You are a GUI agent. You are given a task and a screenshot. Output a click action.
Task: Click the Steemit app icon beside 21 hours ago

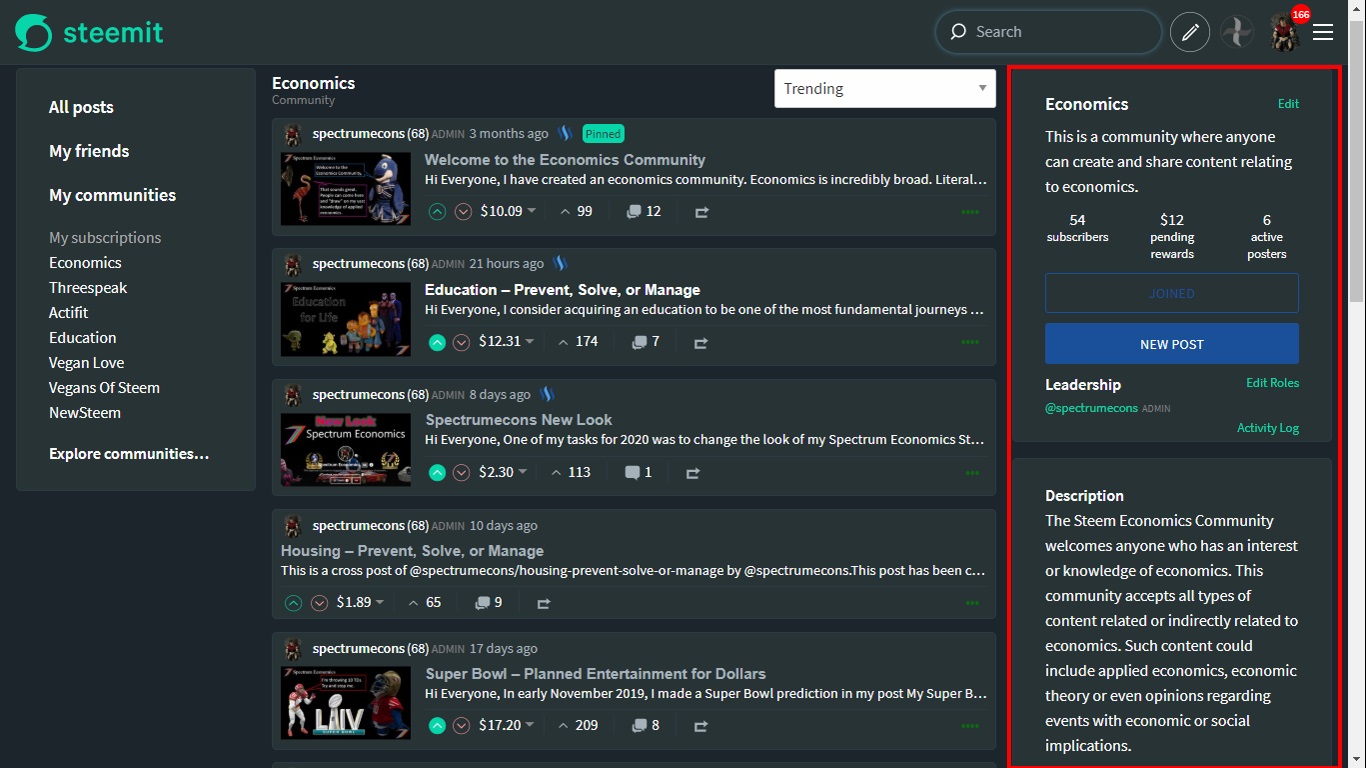(560, 263)
